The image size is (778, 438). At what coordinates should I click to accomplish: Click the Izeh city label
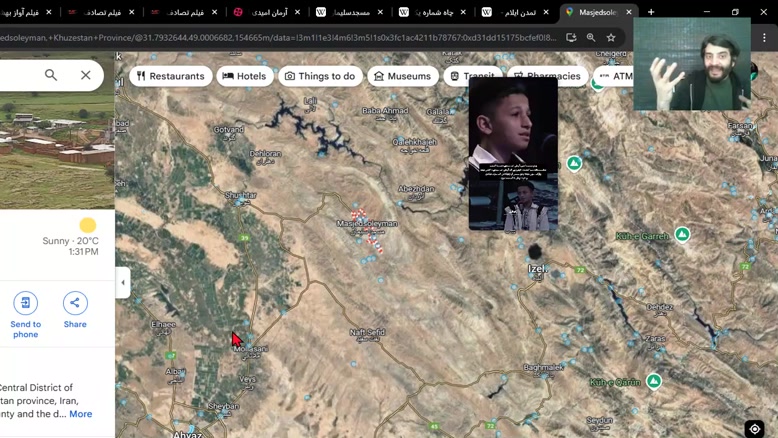coord(538,268)
